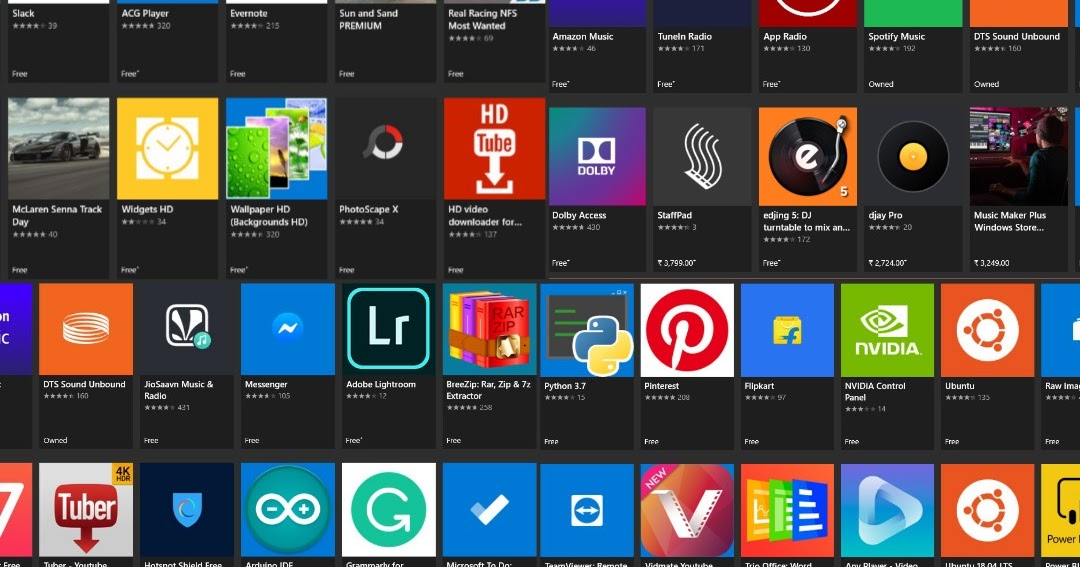
Task: Open the Trio Office Word icon
Action: point(787,511)
